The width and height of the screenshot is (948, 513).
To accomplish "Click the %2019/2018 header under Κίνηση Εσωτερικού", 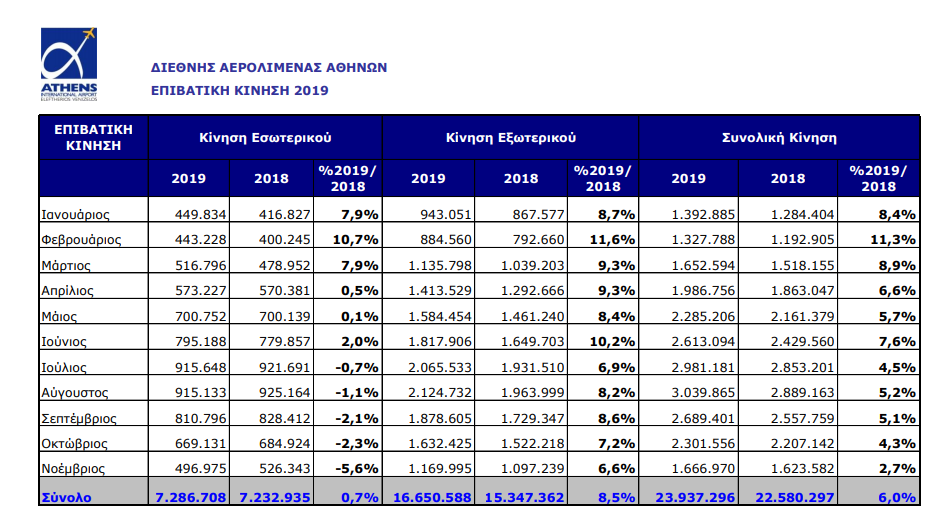I will [x=347, y=178].
